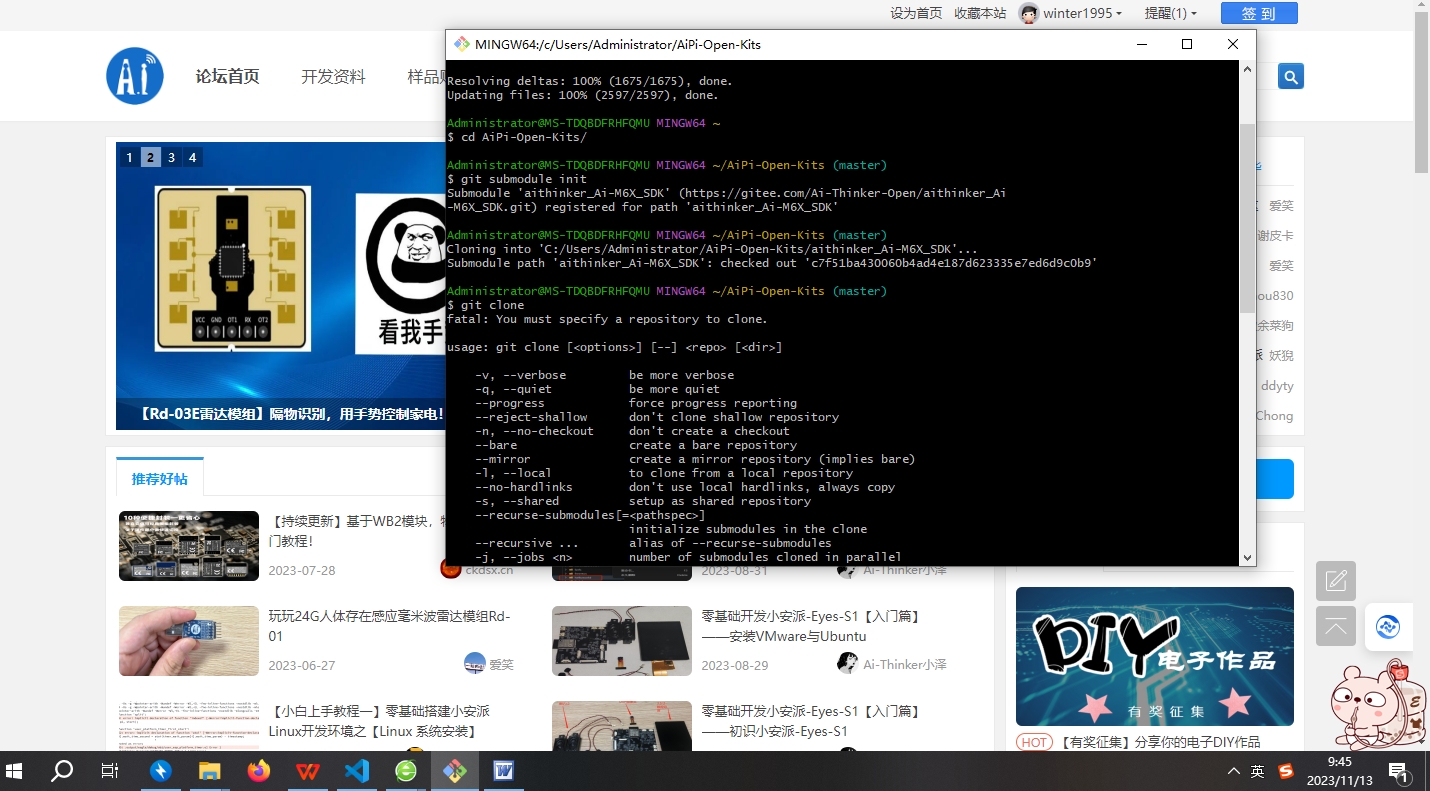Click the Git Bash vertical scrollbar thumb
1430x791 pixels.
pyautogui.click(x=1247, y=218)
